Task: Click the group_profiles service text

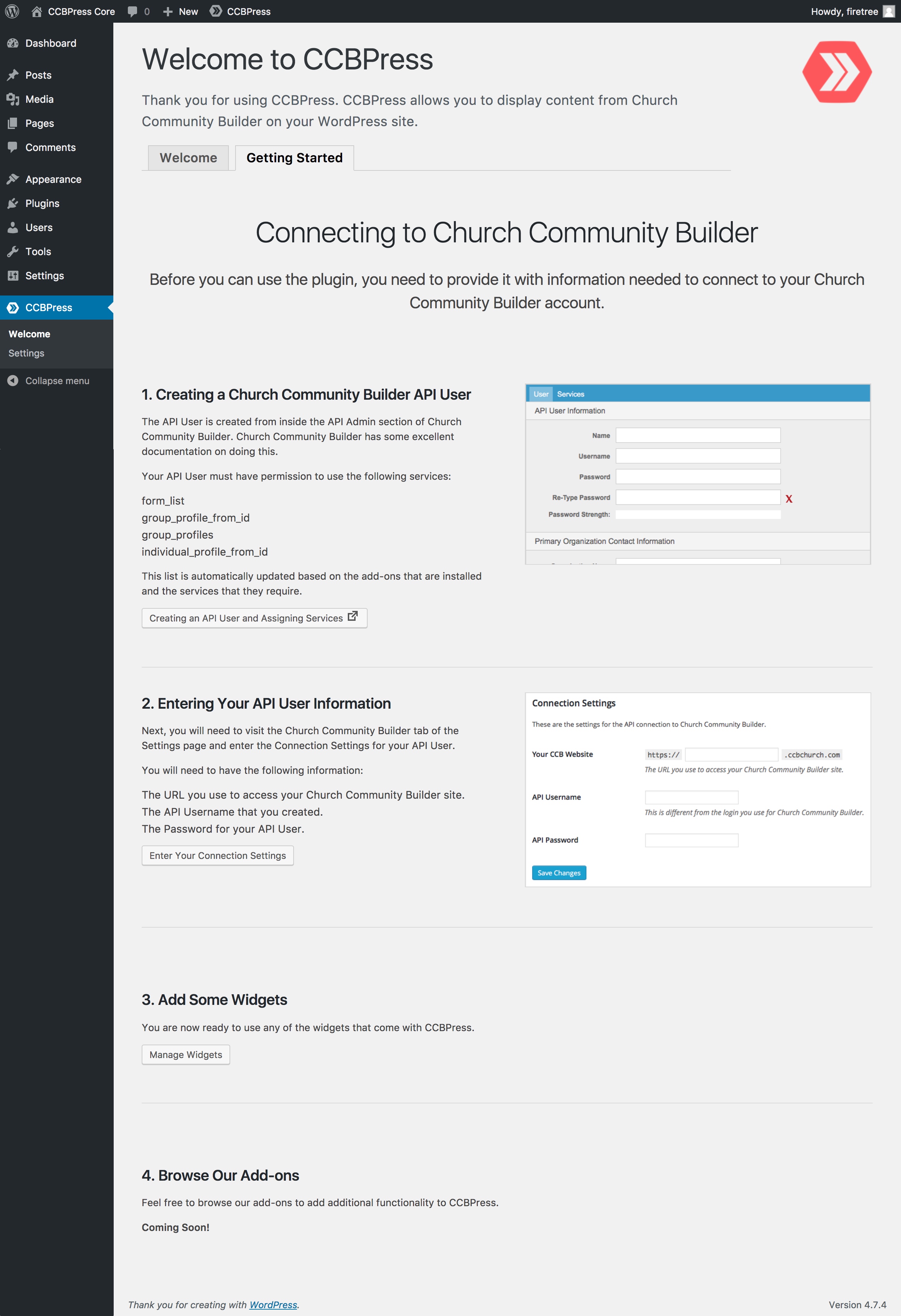Action: (178, 535)
